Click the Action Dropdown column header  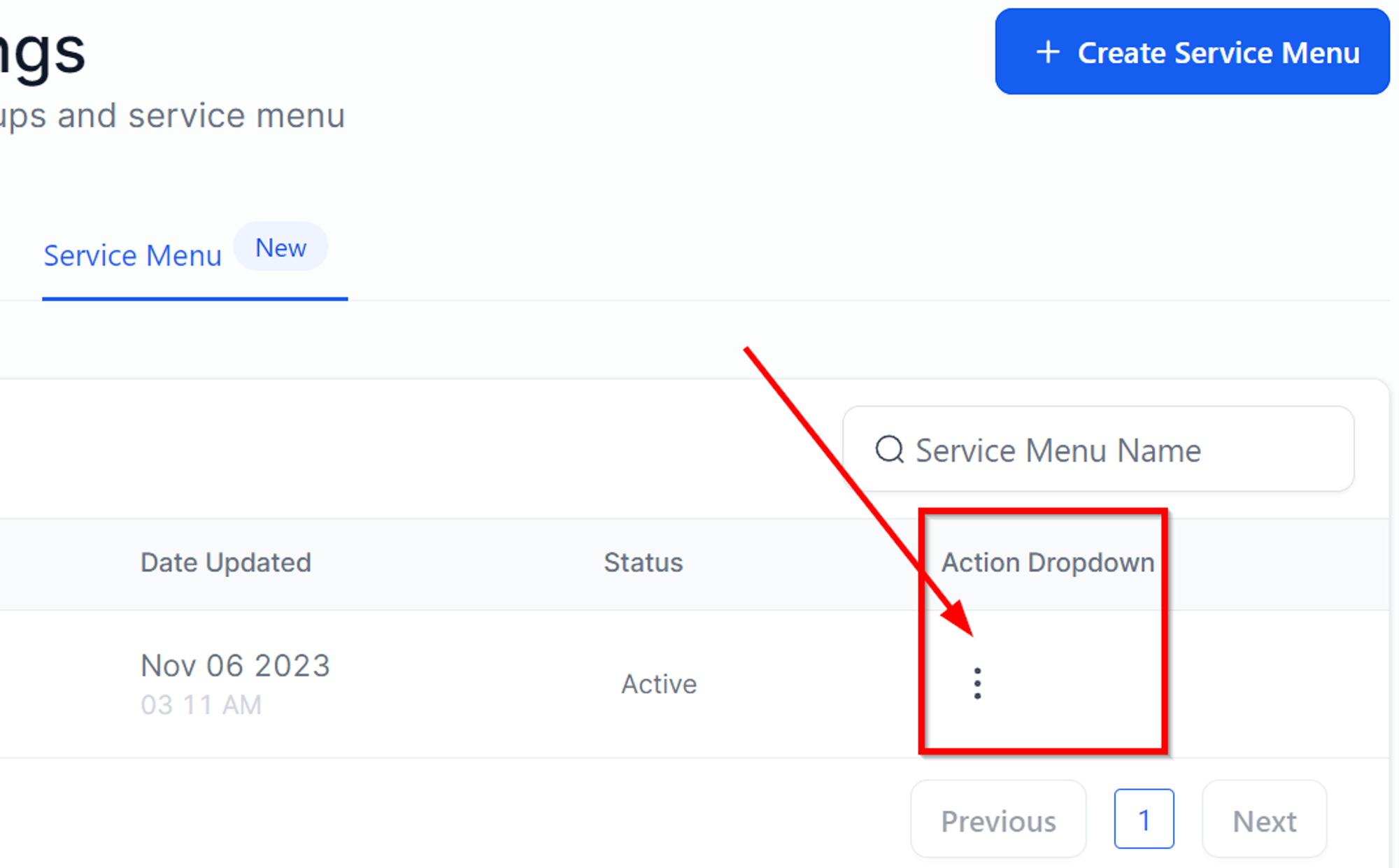point(1047,562)
